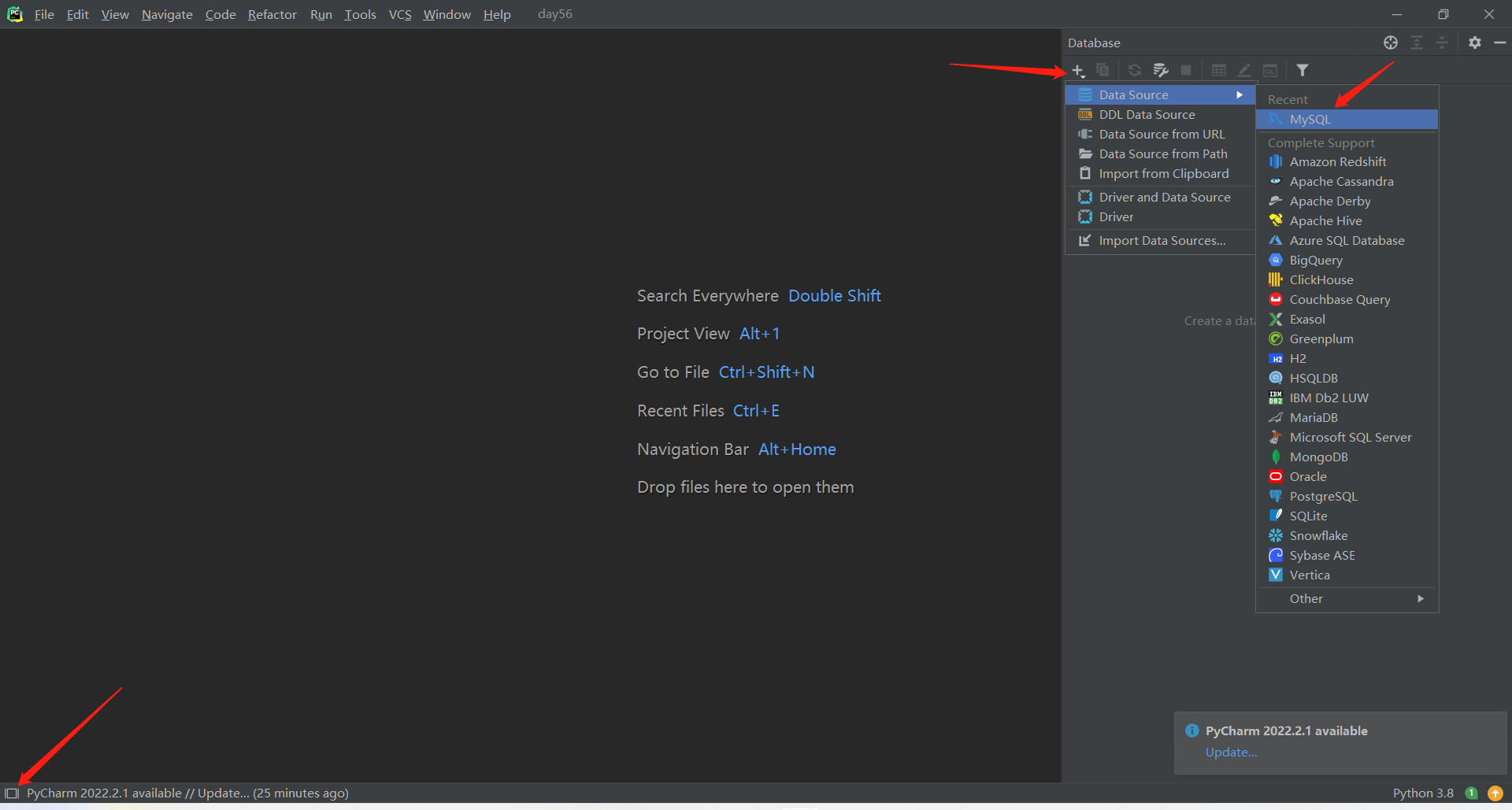The width and height of the screenshot is (1512, 810).
Task: Choose Oracle data source
Action: pos(1347,476)
